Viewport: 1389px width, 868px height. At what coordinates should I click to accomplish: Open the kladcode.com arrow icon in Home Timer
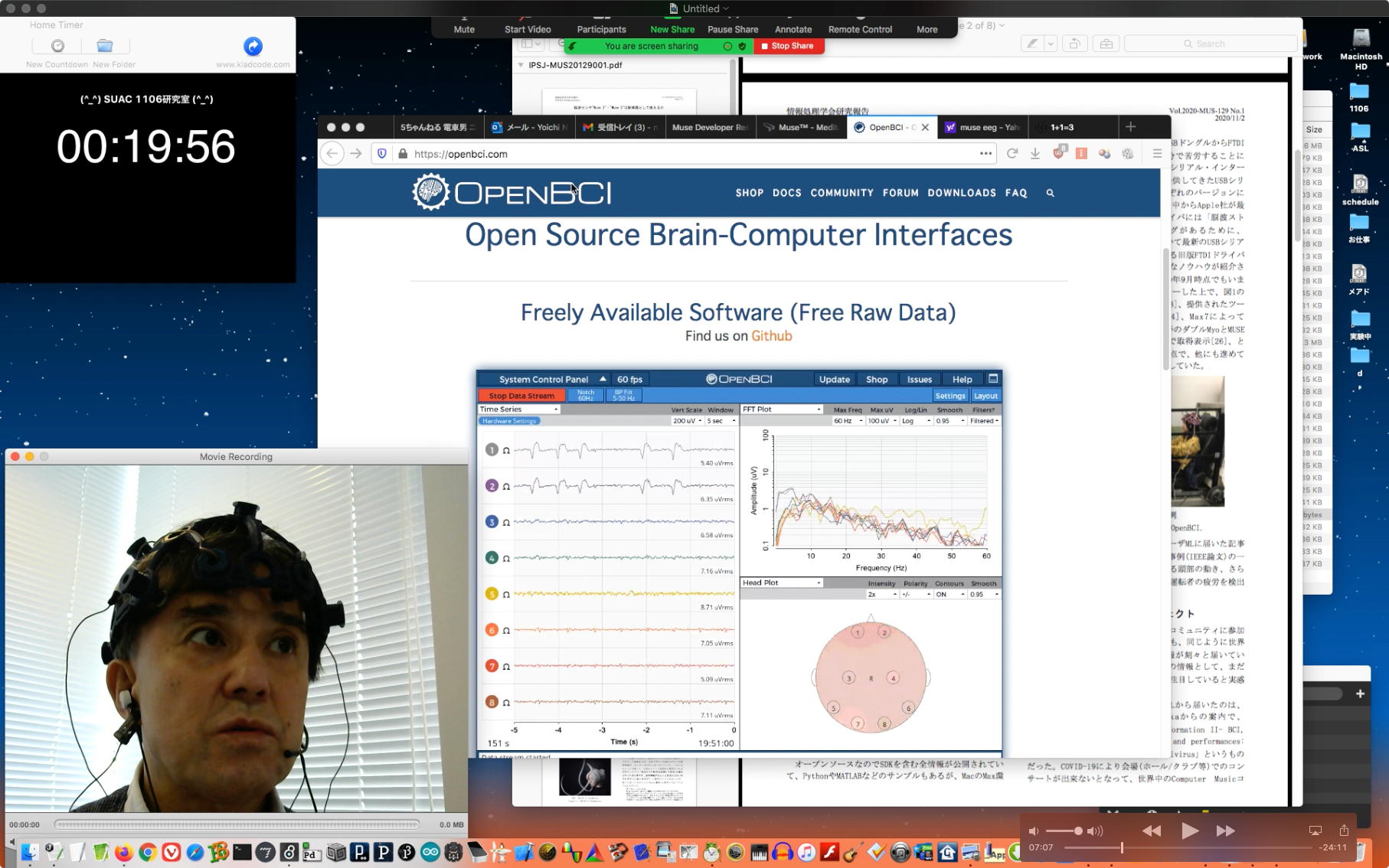253,46
